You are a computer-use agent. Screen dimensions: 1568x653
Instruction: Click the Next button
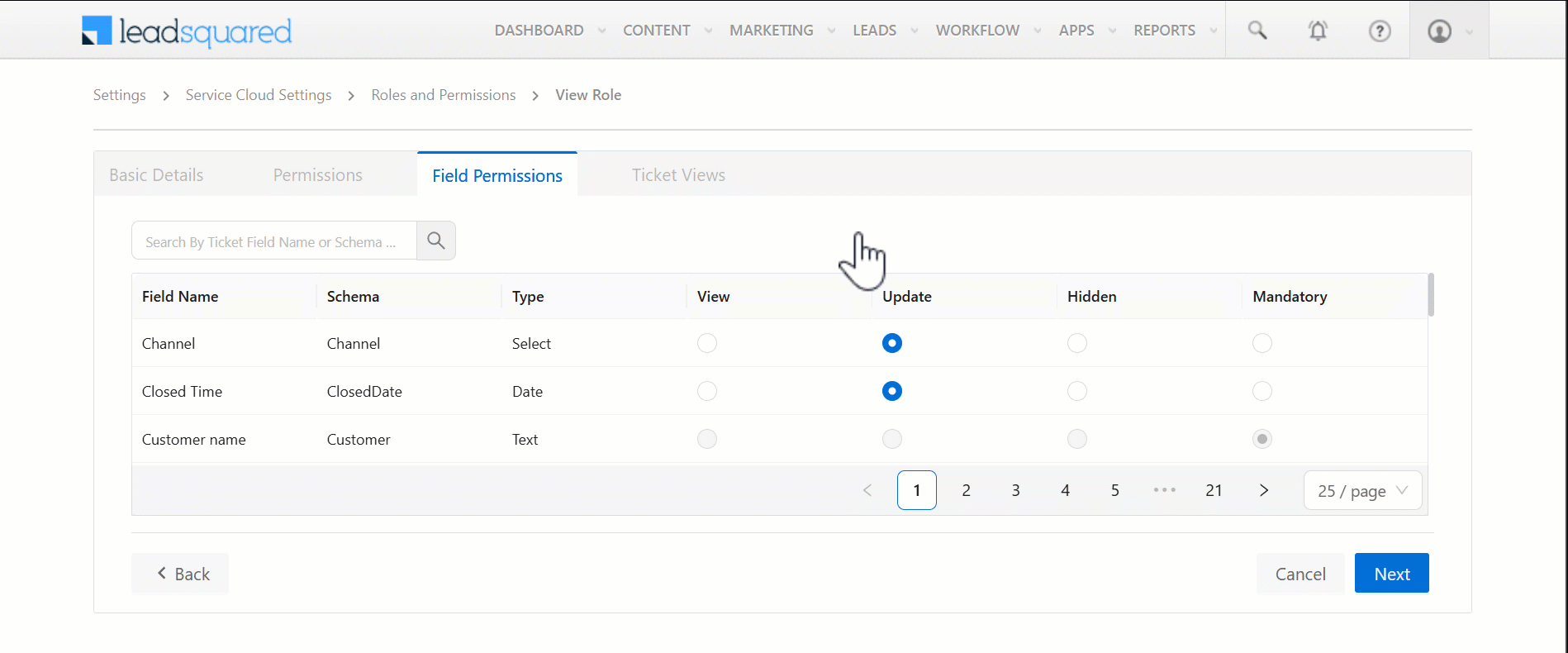(x=1392, y=573)
